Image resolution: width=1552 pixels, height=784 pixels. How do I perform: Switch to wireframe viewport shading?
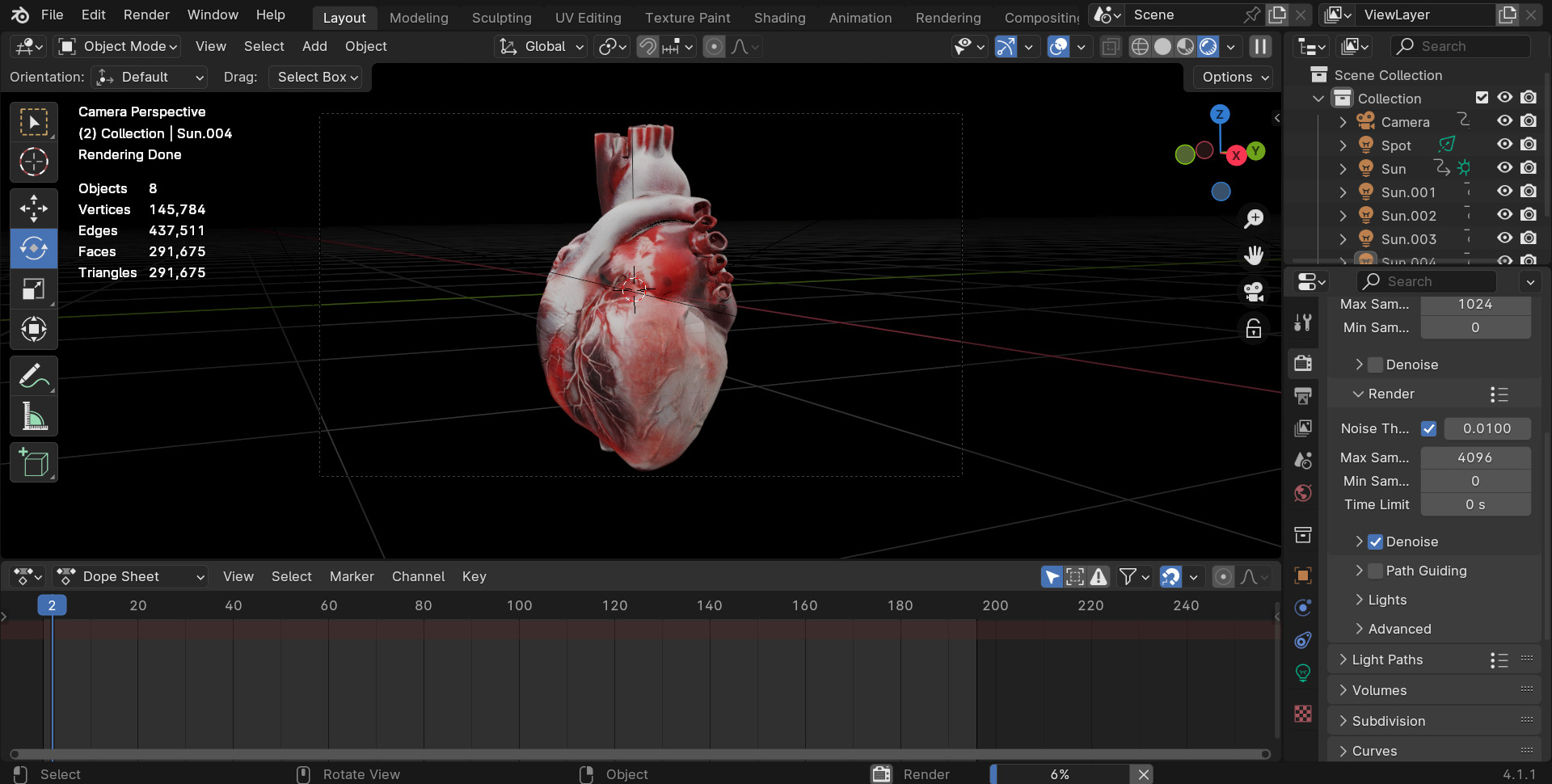point(1140,47)
